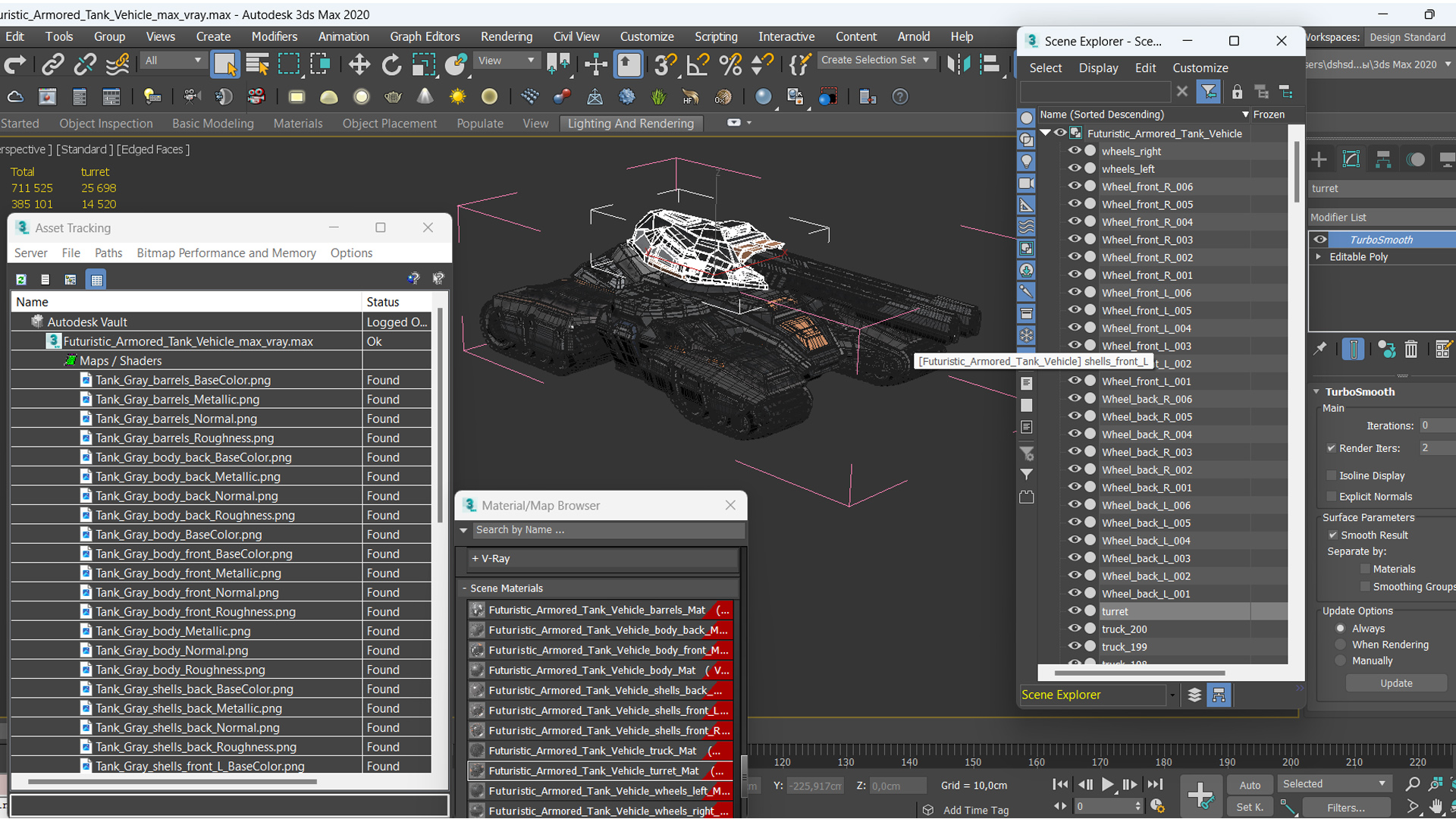Click the Select by Name icon

(258, 64)
